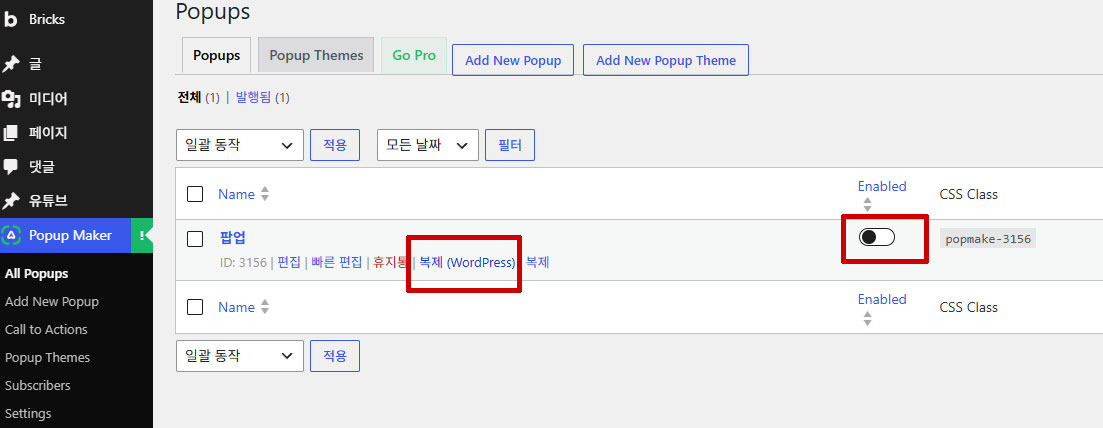This screenshot has width=1103, height=428.
Task: Click the 필터 filter button
Action: [510, 145]
